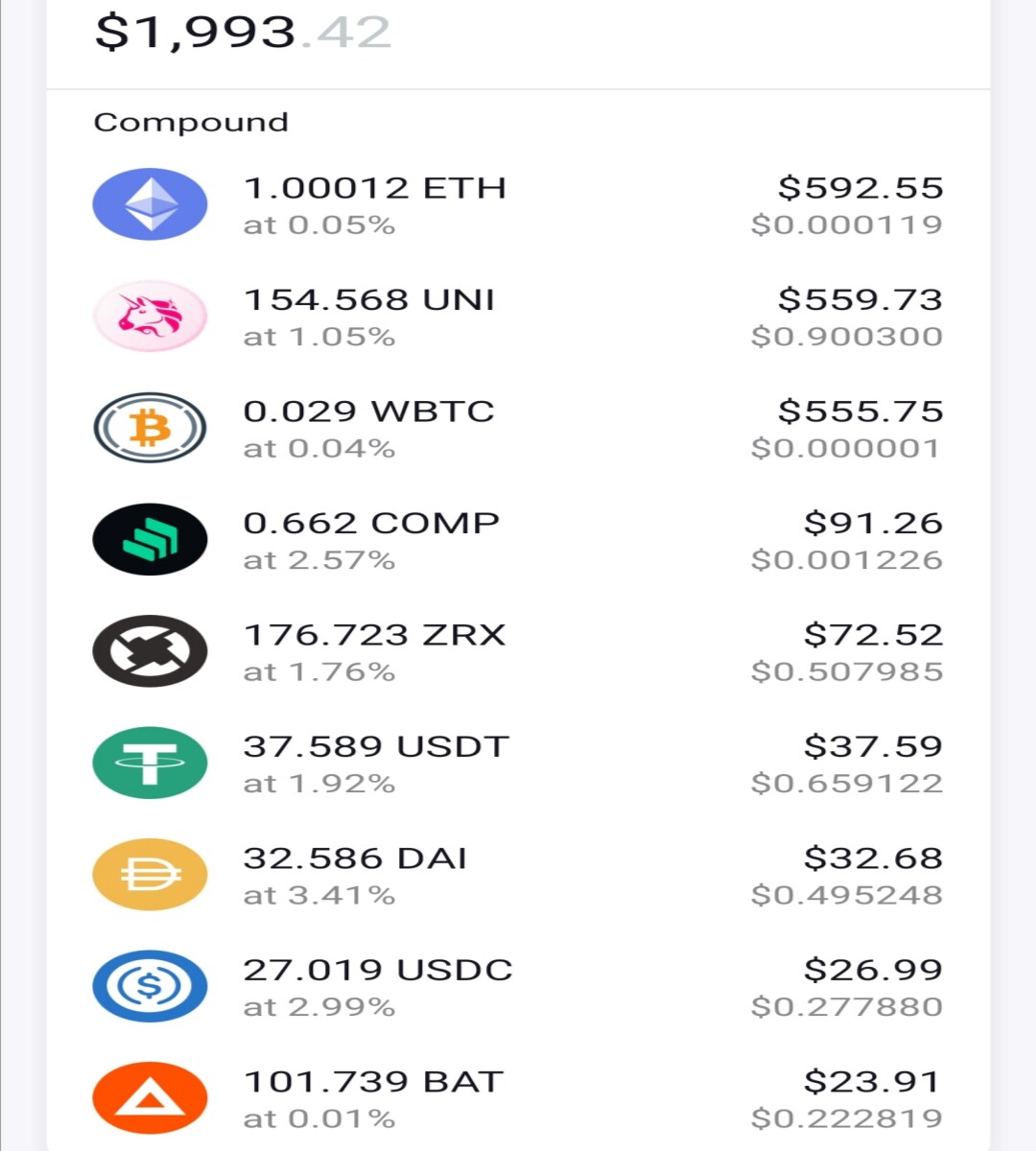Image resolution: width=1036 pixels, height=1151 pixels.
Task: Tap the green Compound COMP icon
Action: (150, 540)
